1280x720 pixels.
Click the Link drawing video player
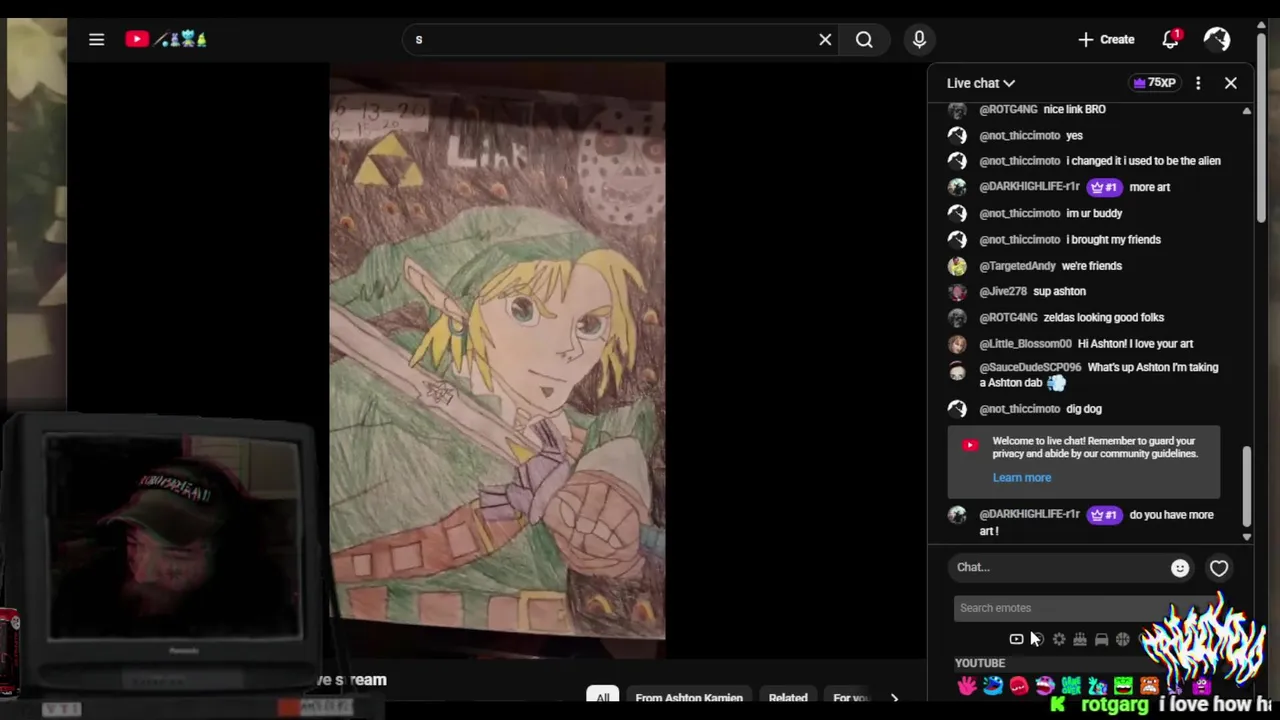[x=497, y=350]
